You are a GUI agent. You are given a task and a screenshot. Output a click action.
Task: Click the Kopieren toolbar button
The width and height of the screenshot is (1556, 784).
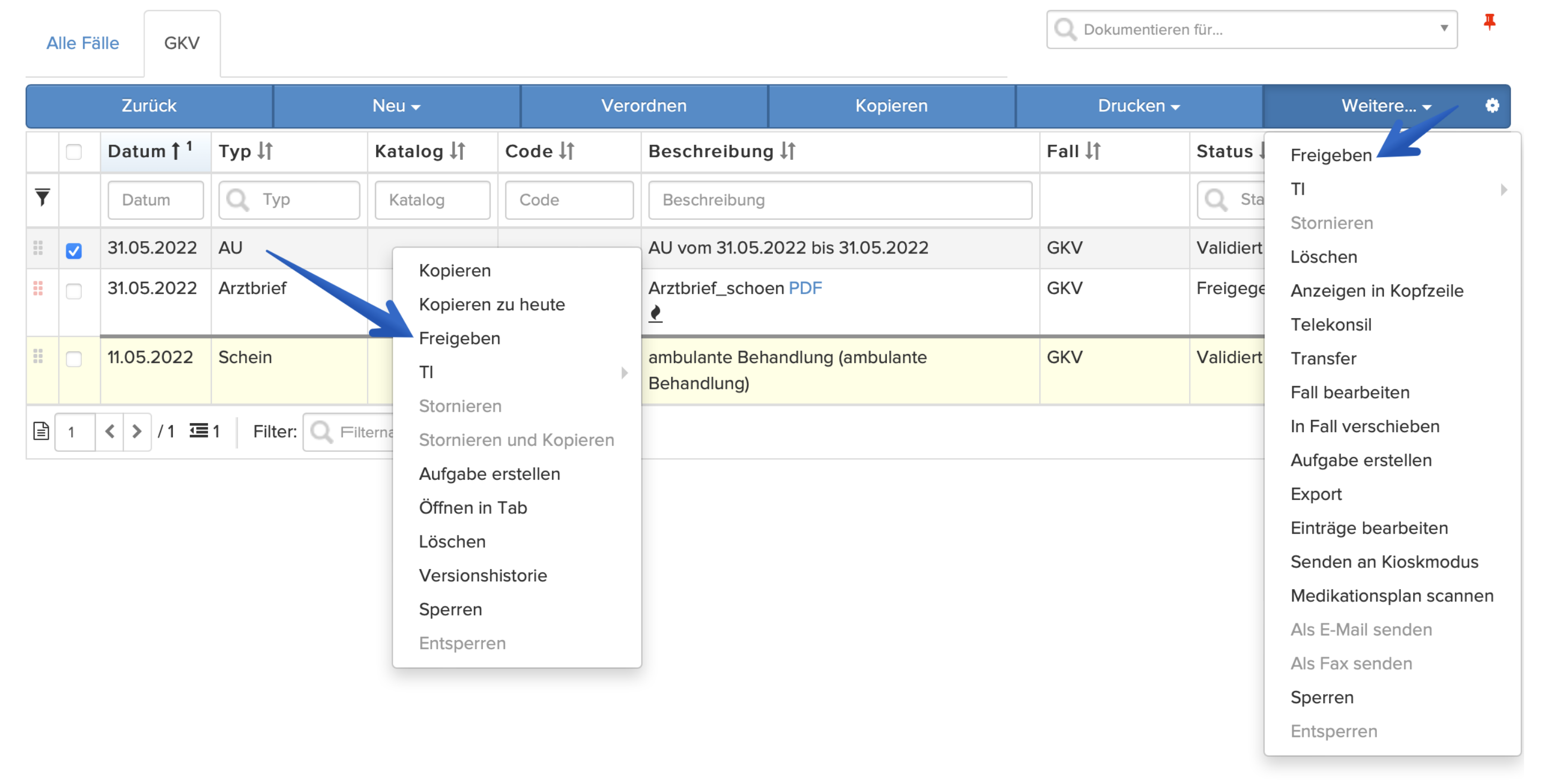(x=892, y=106)
